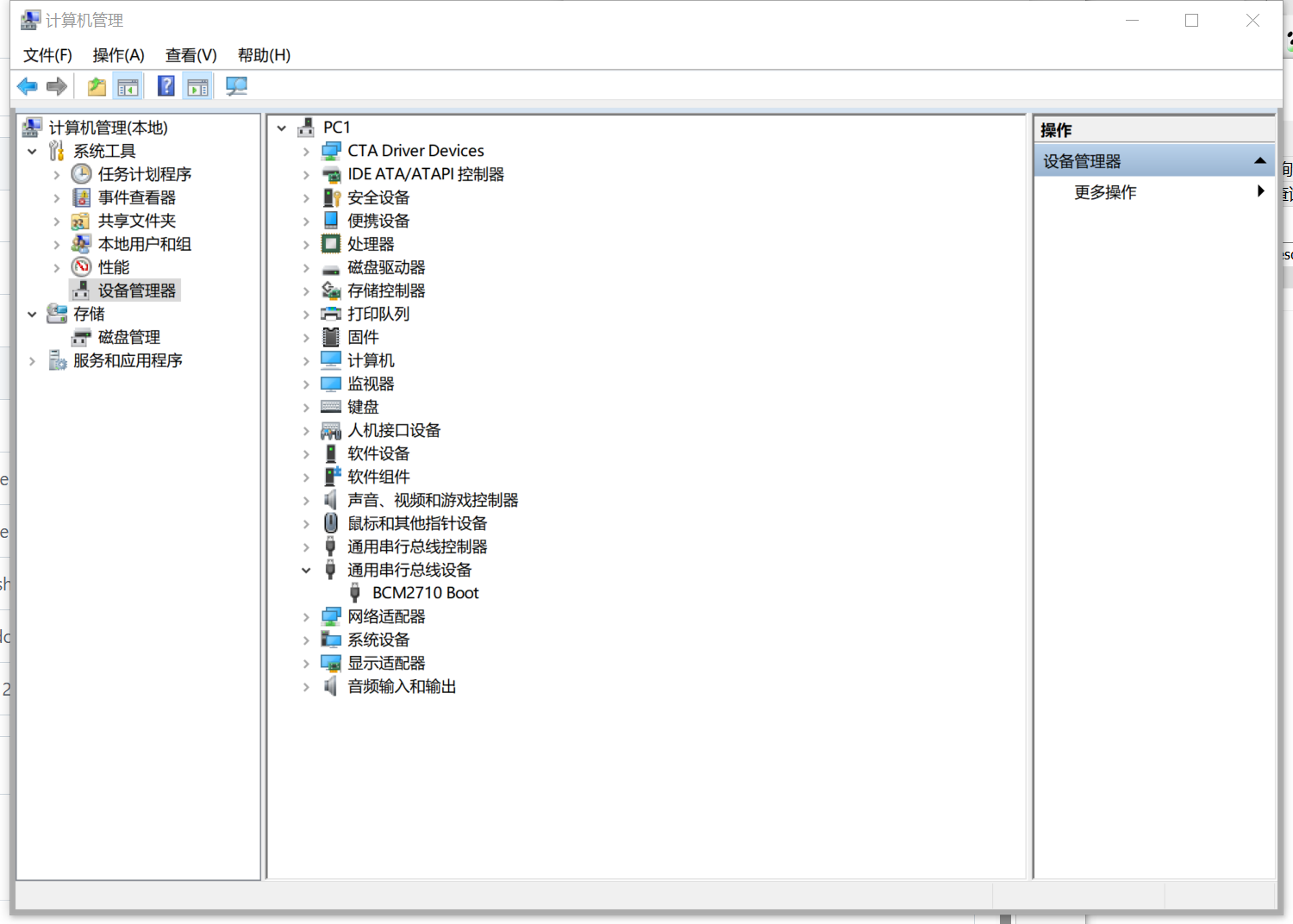Screen dimensions: 1293x924
Task: Collapse the 设备管理器 section in 操作 pane
Action: click(x=1259, y=161)
